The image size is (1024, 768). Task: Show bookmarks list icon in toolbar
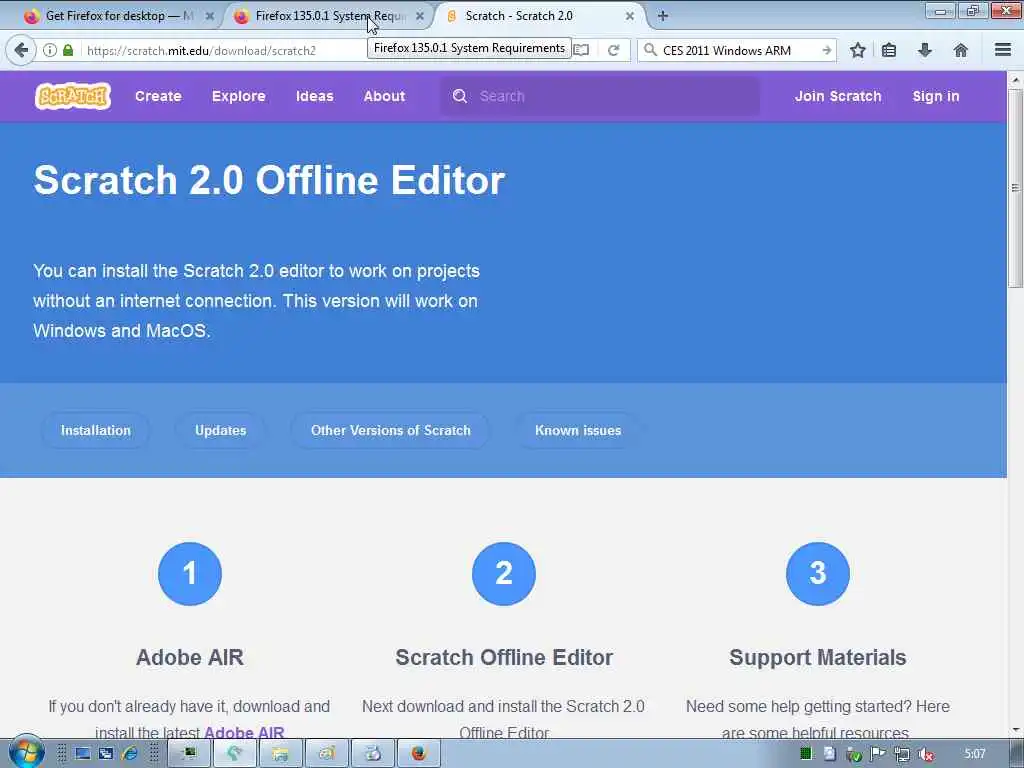coord(889,50)
